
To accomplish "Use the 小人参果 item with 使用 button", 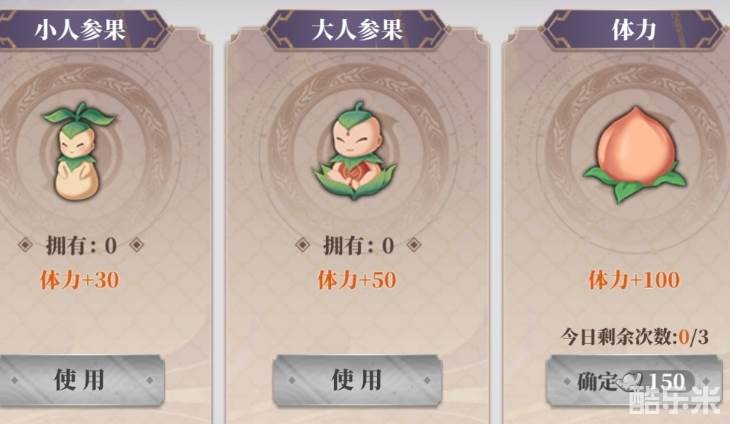I will pyautogui.click(x=81, y=379).
